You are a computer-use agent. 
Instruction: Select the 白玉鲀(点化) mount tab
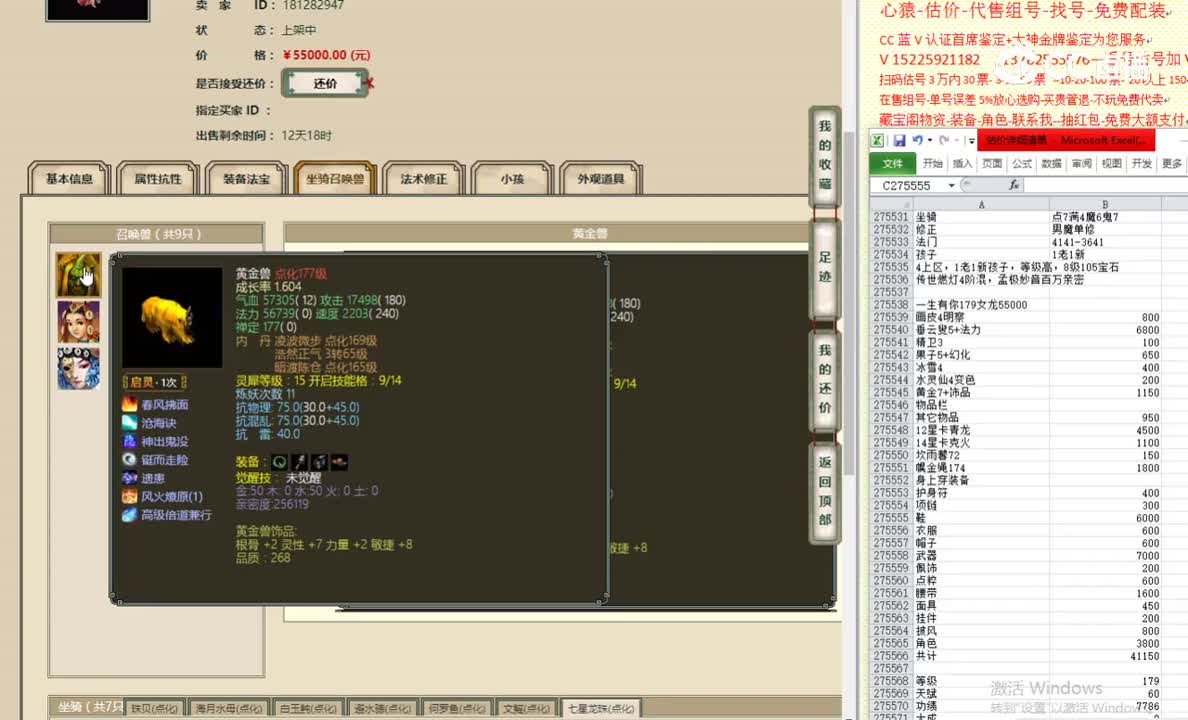[308, 708]
